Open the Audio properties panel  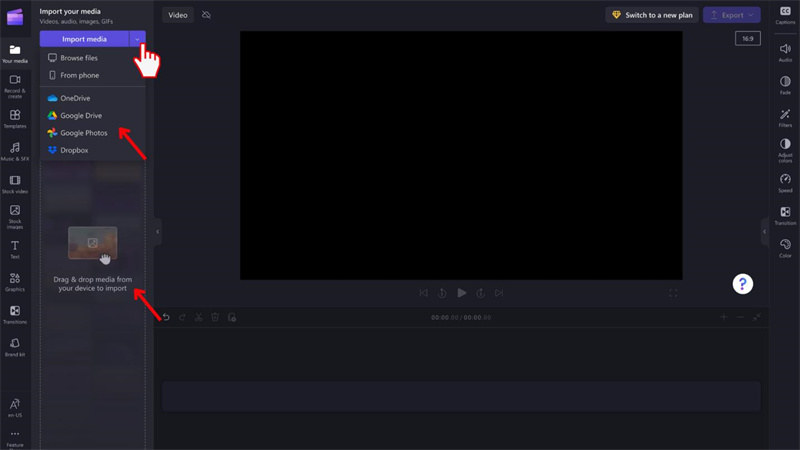pos(785,53)
